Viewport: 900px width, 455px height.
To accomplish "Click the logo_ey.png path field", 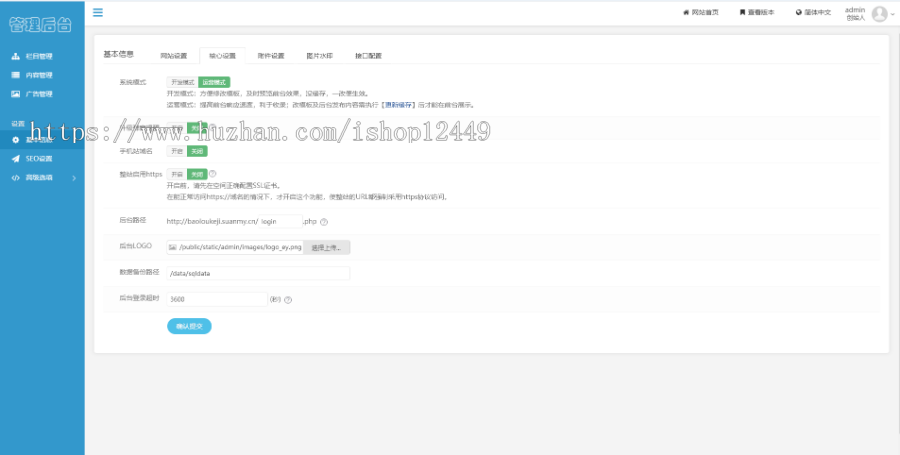I will tap(235, 248).
